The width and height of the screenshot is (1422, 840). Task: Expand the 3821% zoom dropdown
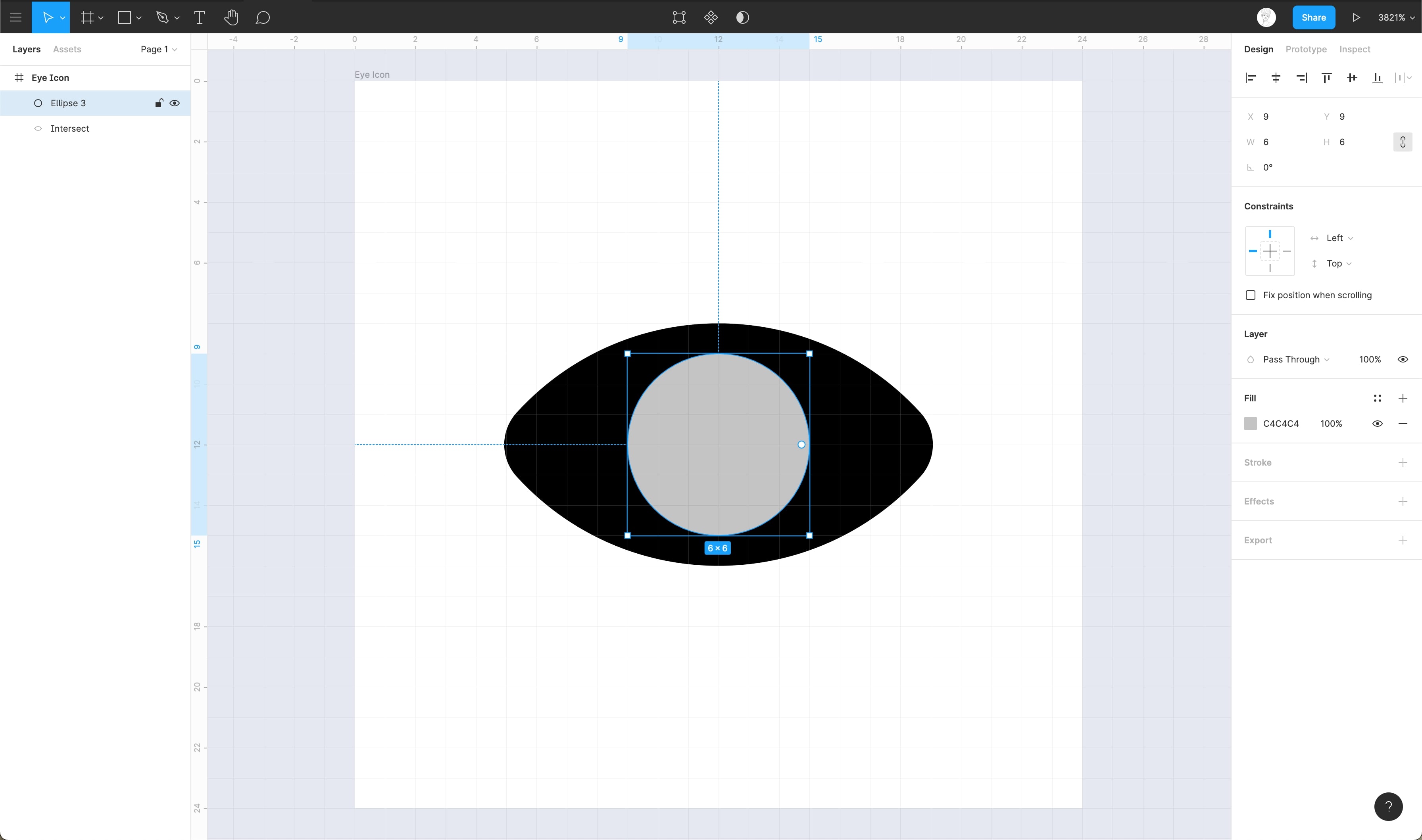[1396, 17]
